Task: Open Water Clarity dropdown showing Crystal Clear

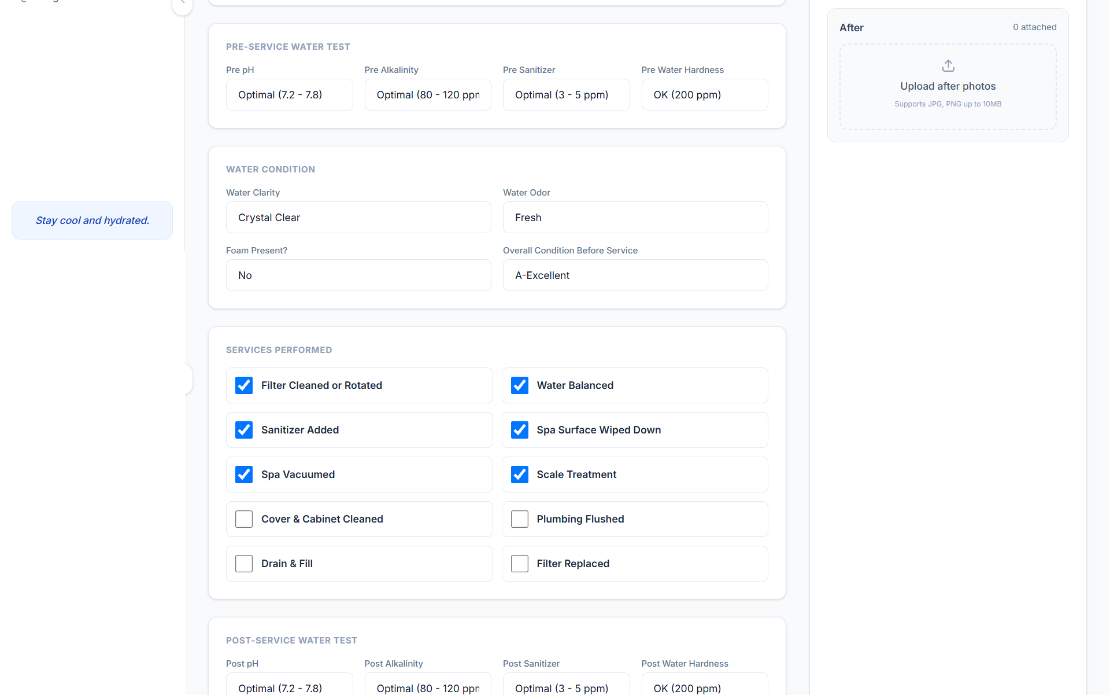Action: [358, 217]
